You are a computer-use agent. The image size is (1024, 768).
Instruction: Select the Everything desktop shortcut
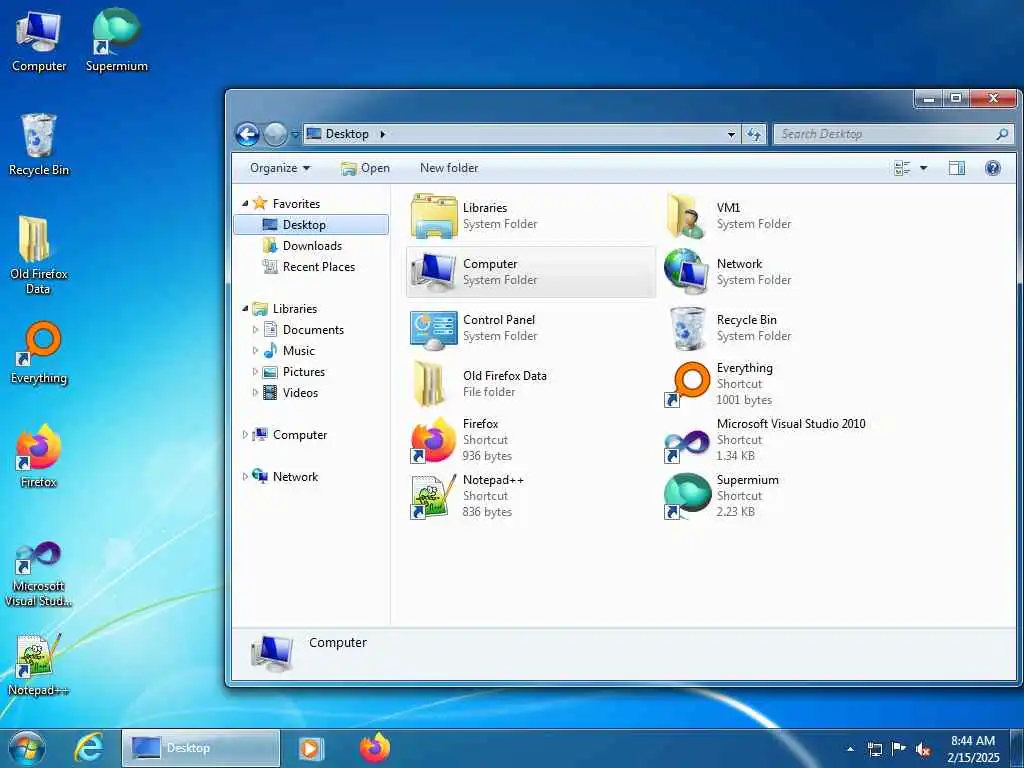(39, 353)
